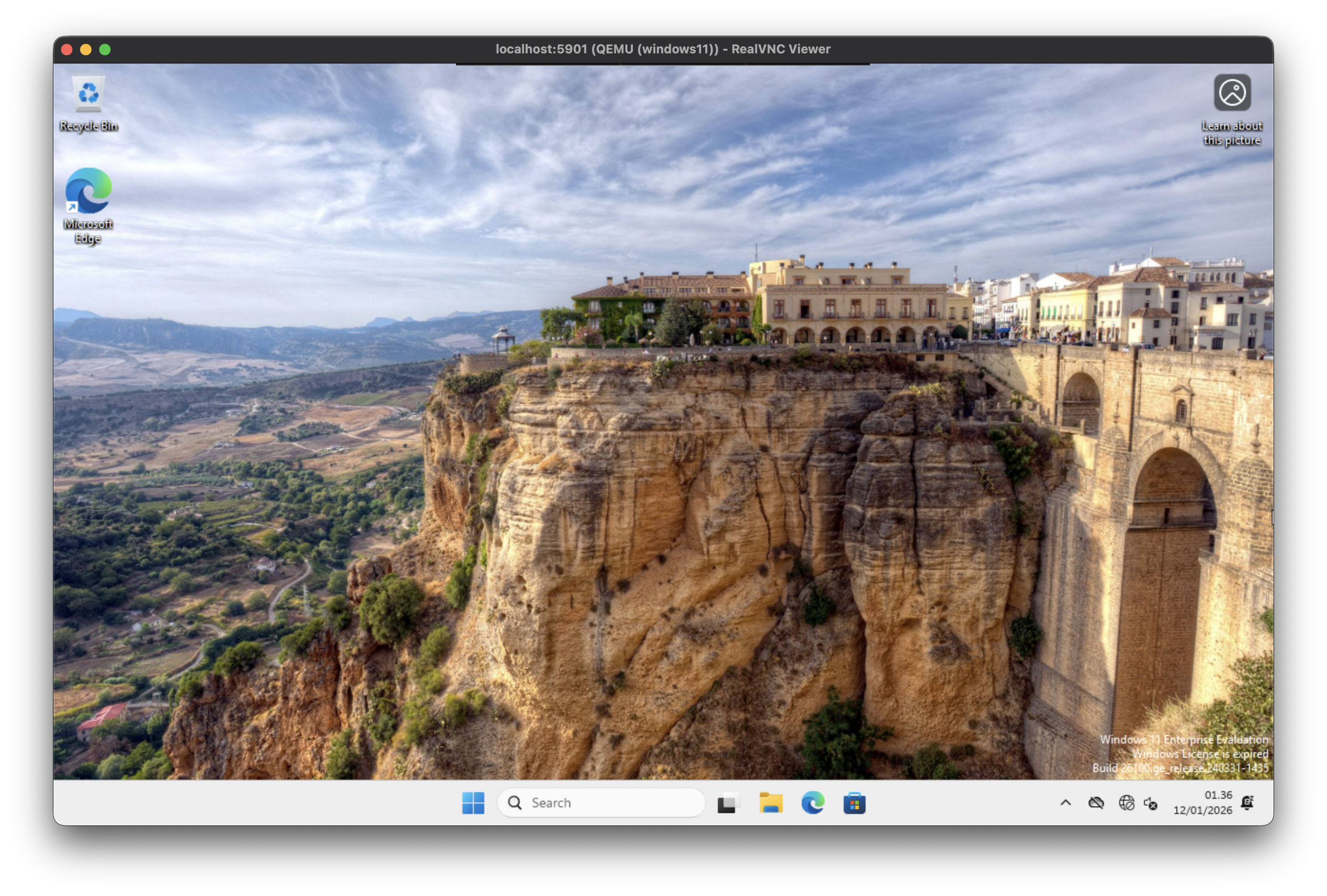Open the Windows Start menu

pyautogui.click(x=473, y=802)
